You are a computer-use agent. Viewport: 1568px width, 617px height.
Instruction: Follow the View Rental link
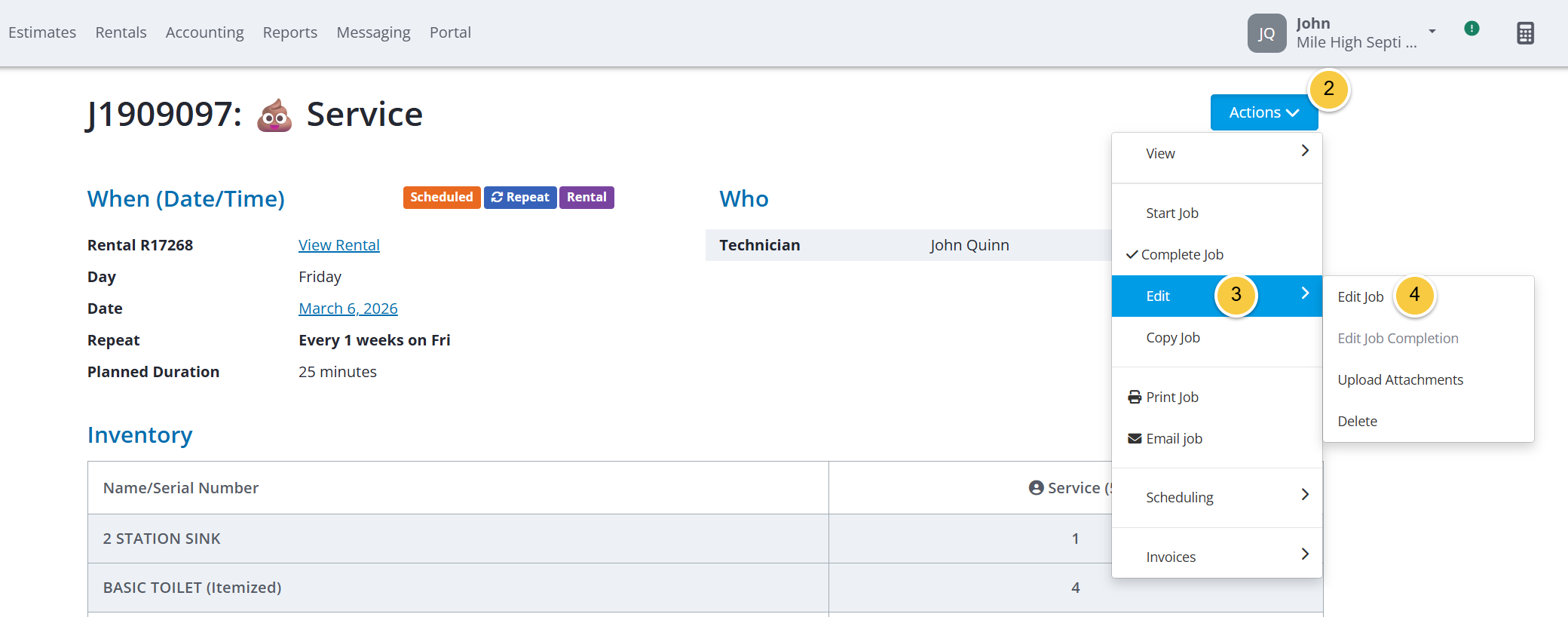[x=339, y=245]
